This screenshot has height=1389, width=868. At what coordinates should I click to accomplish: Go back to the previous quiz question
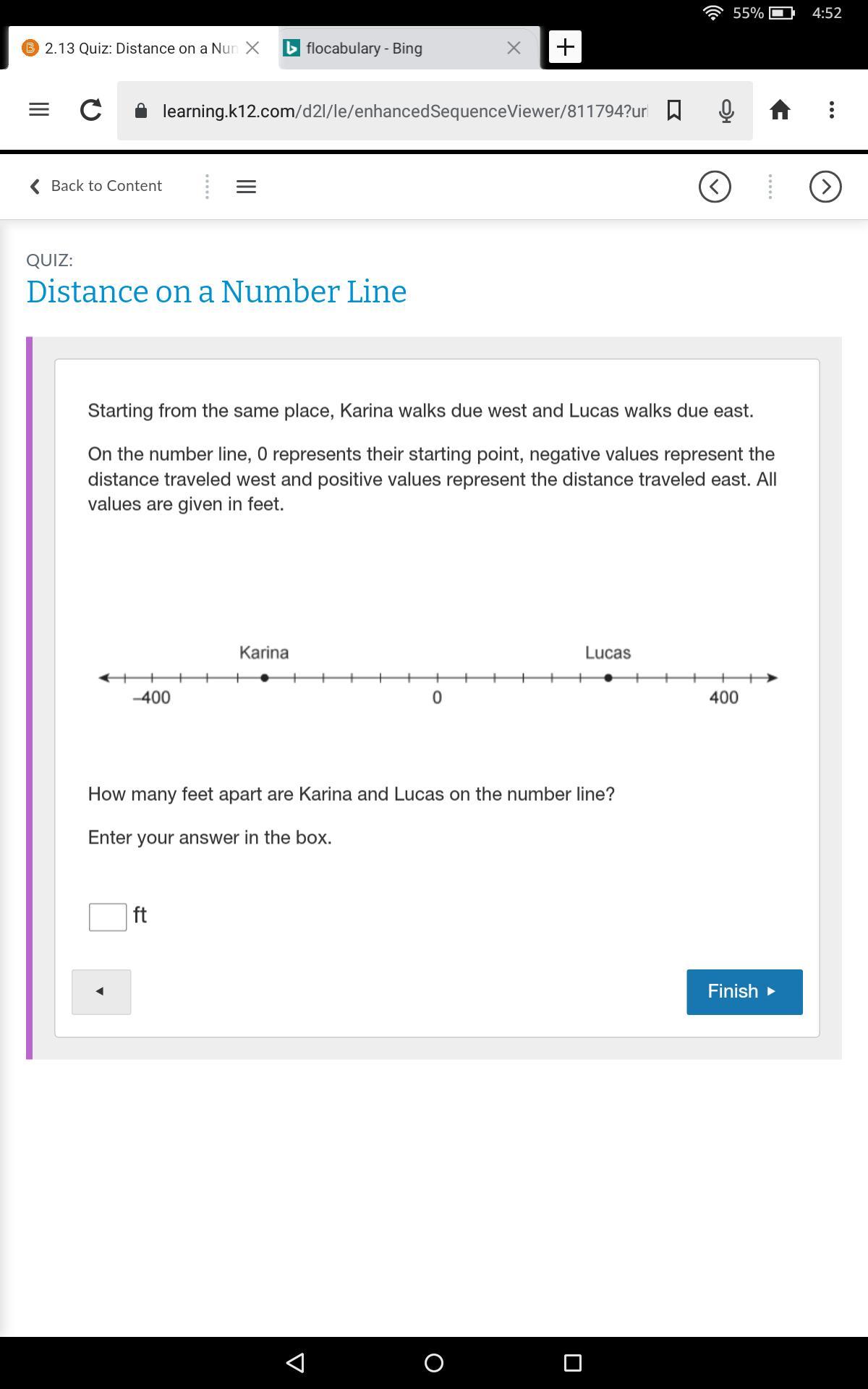click(101, 992)
